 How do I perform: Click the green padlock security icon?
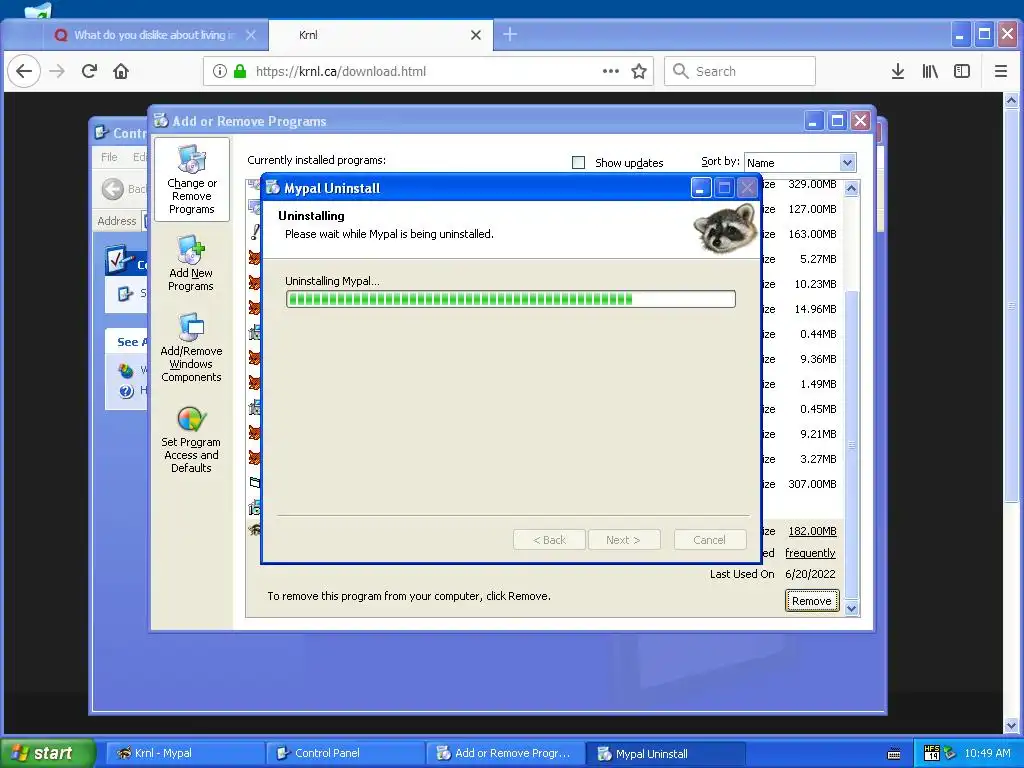click(x=240, y=71)
